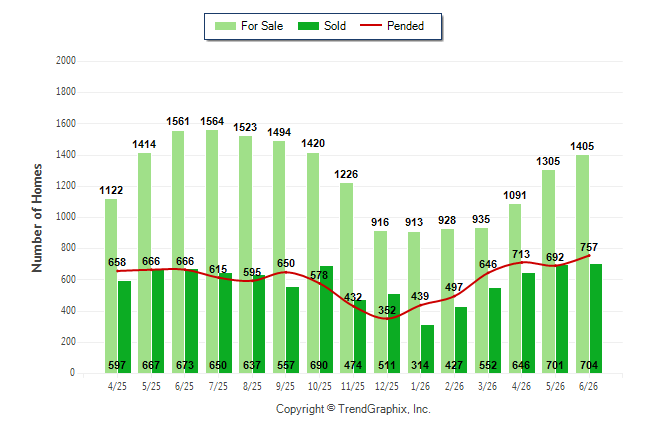Viewport: 646px width, 434px height.
Task: Click the Number of Homes axis title
Action: point(37,218)
